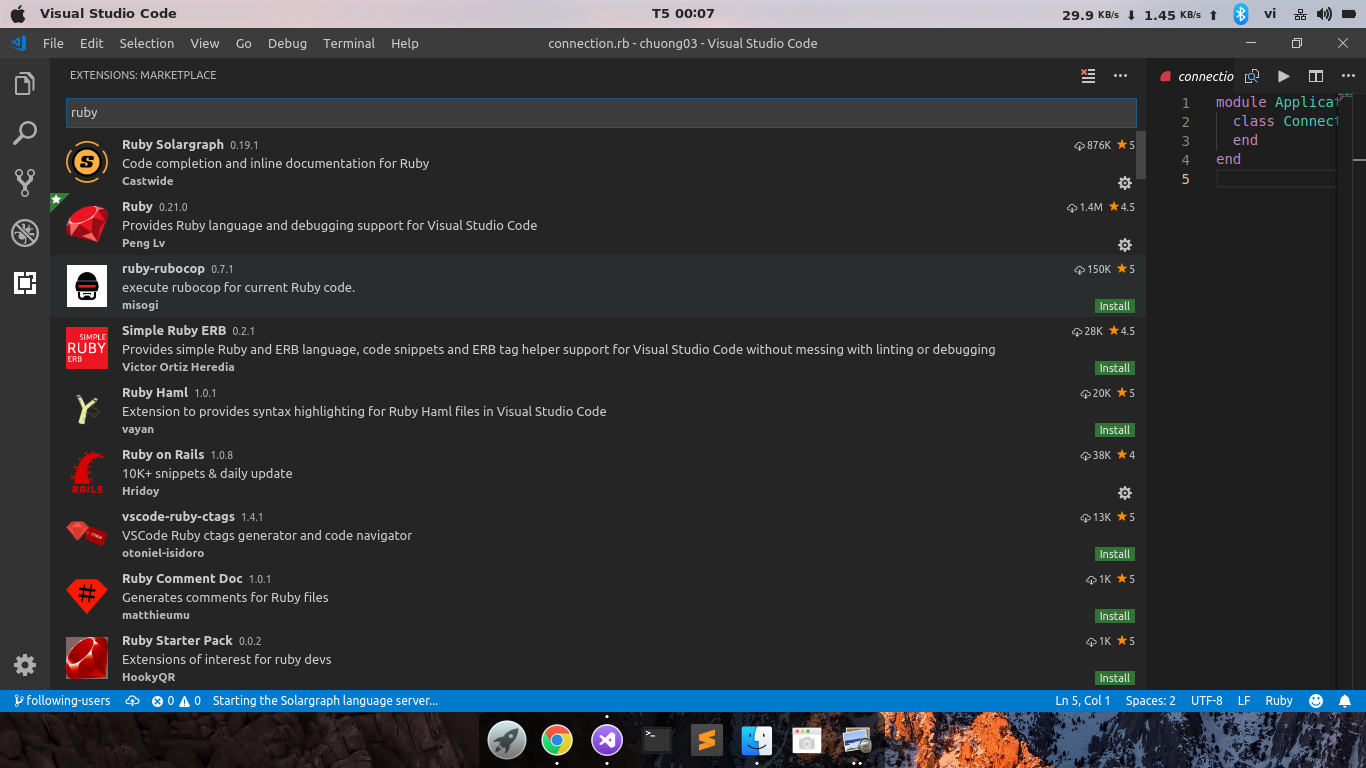Open the Go menu

(x=244, y=43)
